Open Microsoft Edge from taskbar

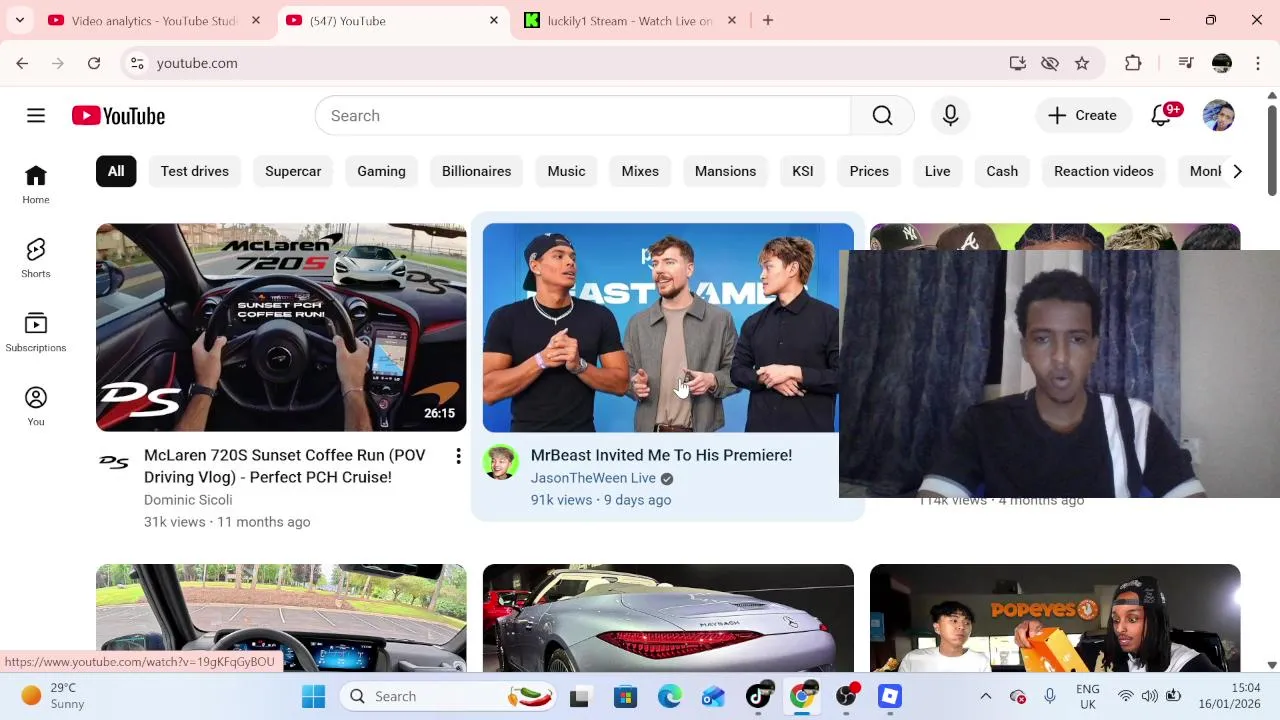[669, 696]
